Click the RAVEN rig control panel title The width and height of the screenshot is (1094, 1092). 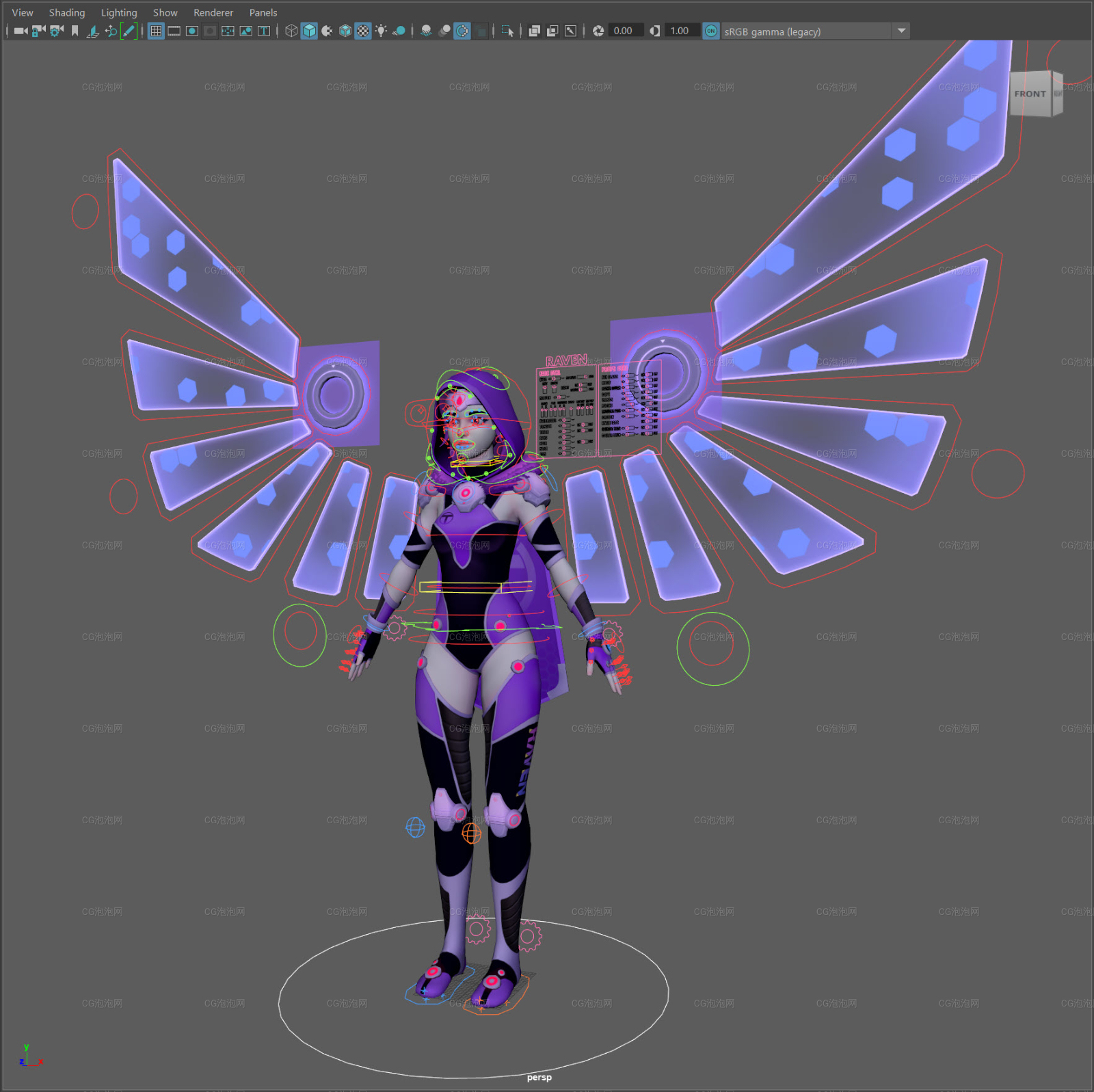(x=566, y=360)
